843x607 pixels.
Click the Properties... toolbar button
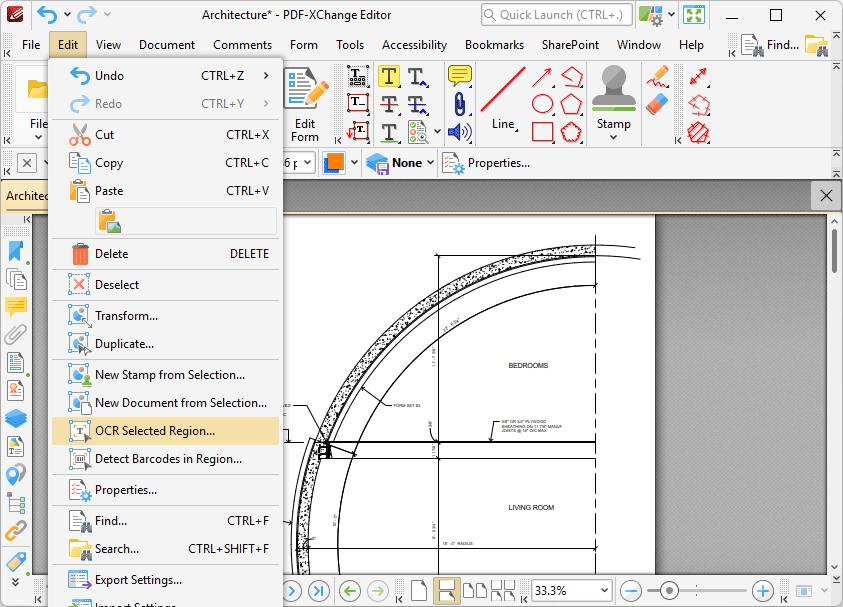(x=486, y=163)
